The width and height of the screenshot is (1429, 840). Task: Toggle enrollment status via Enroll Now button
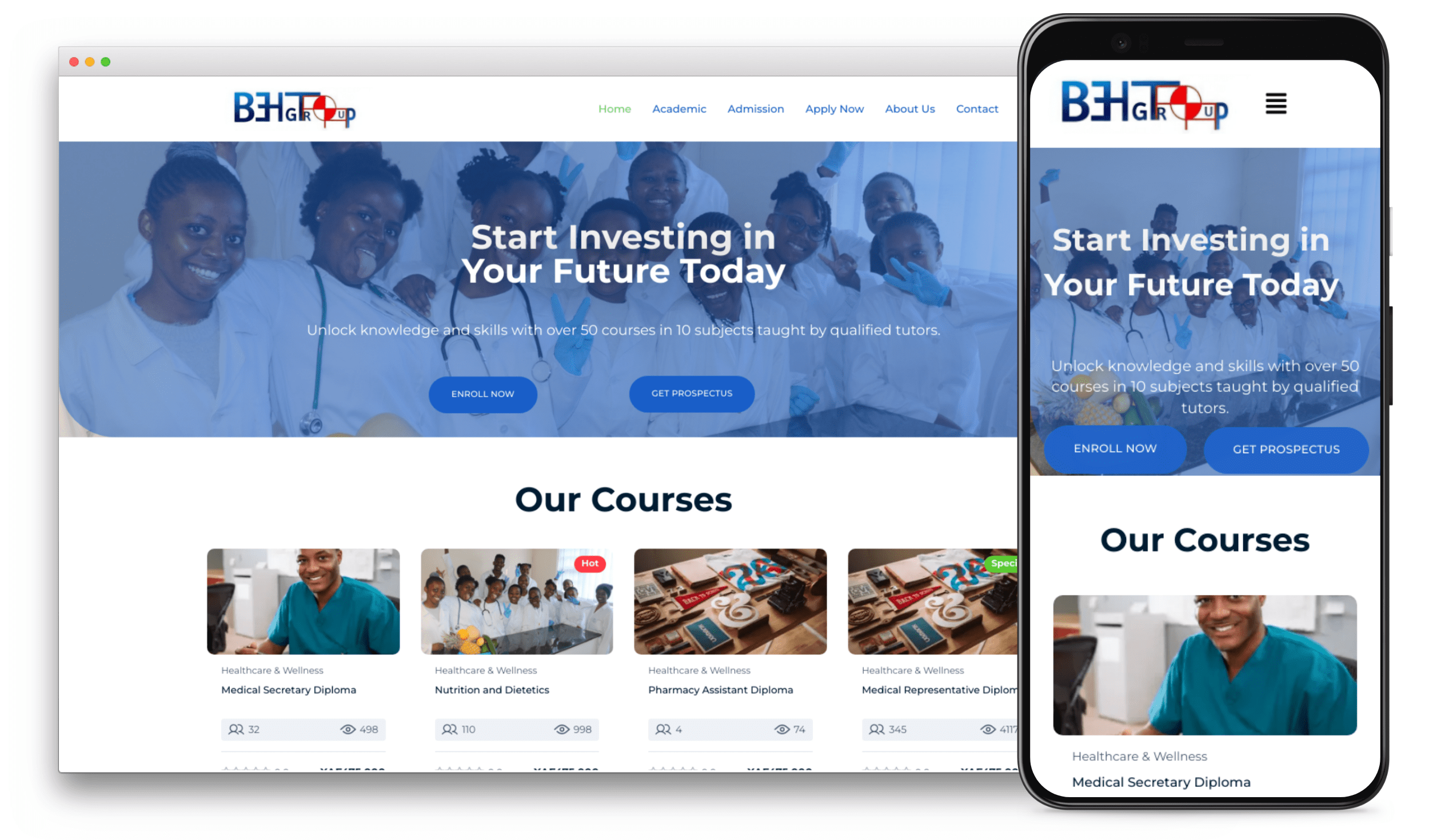(482, 393)
